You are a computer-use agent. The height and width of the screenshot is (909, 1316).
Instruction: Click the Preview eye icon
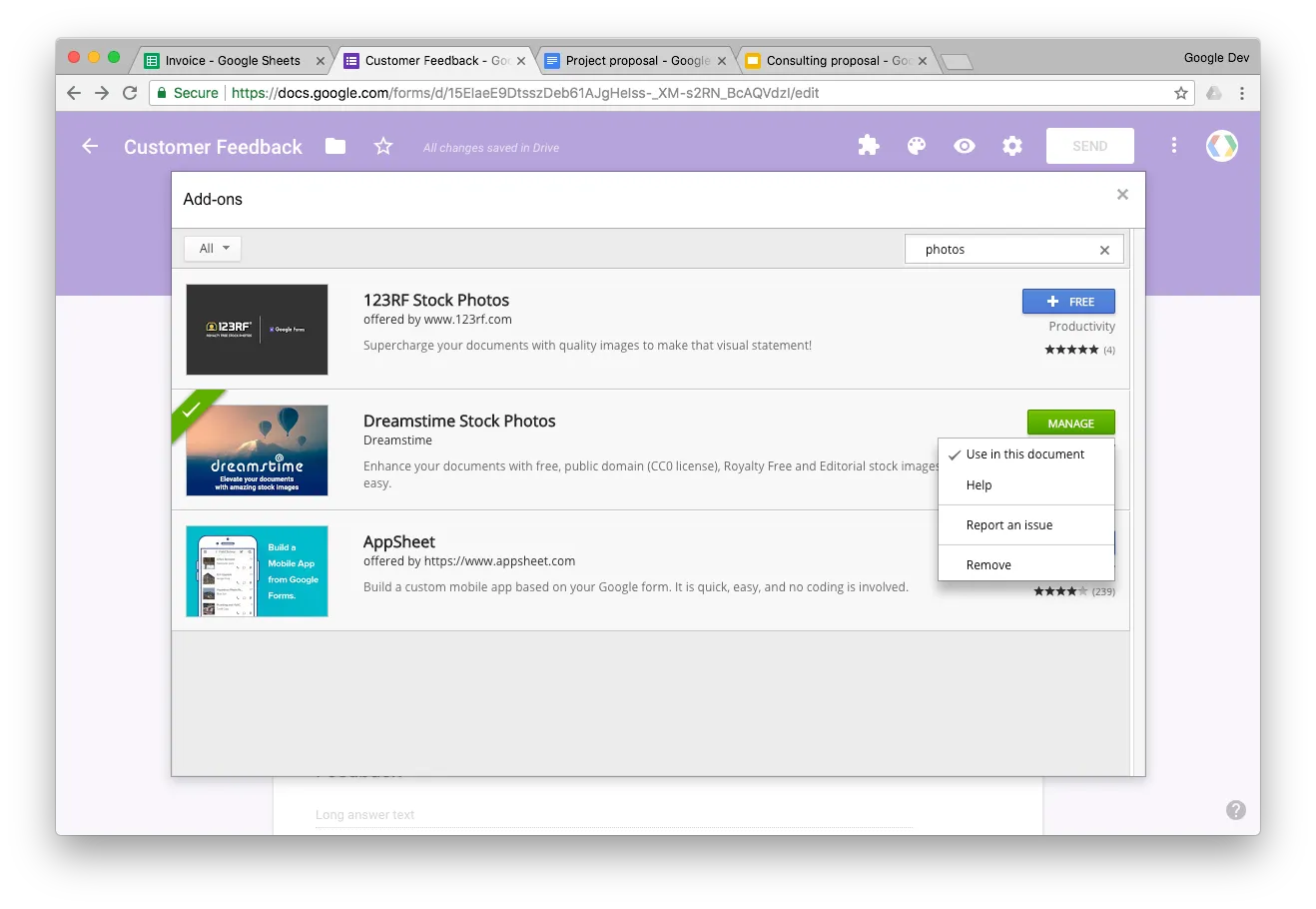(964, 146)
